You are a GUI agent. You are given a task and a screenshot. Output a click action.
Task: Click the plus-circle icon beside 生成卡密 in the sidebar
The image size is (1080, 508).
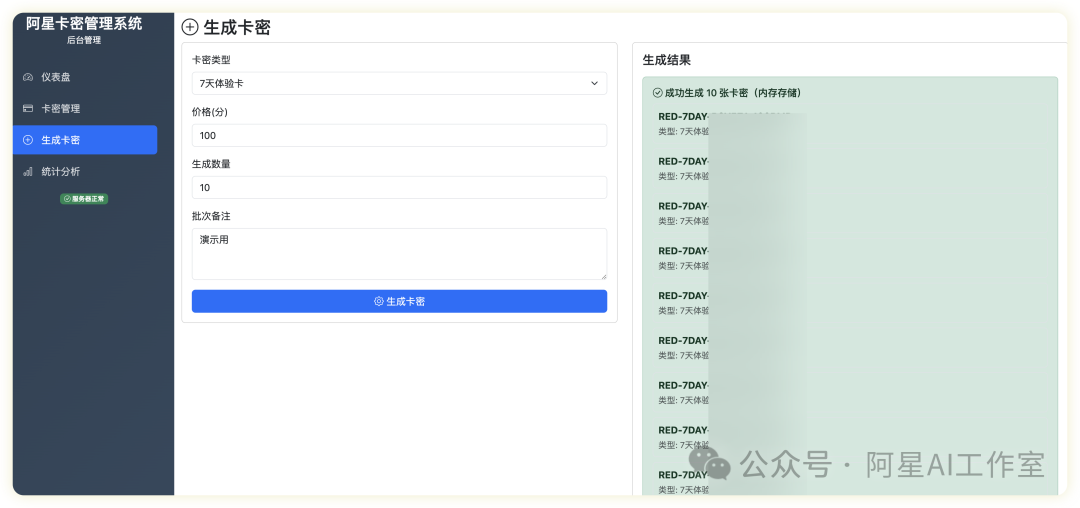click(28, 140)
